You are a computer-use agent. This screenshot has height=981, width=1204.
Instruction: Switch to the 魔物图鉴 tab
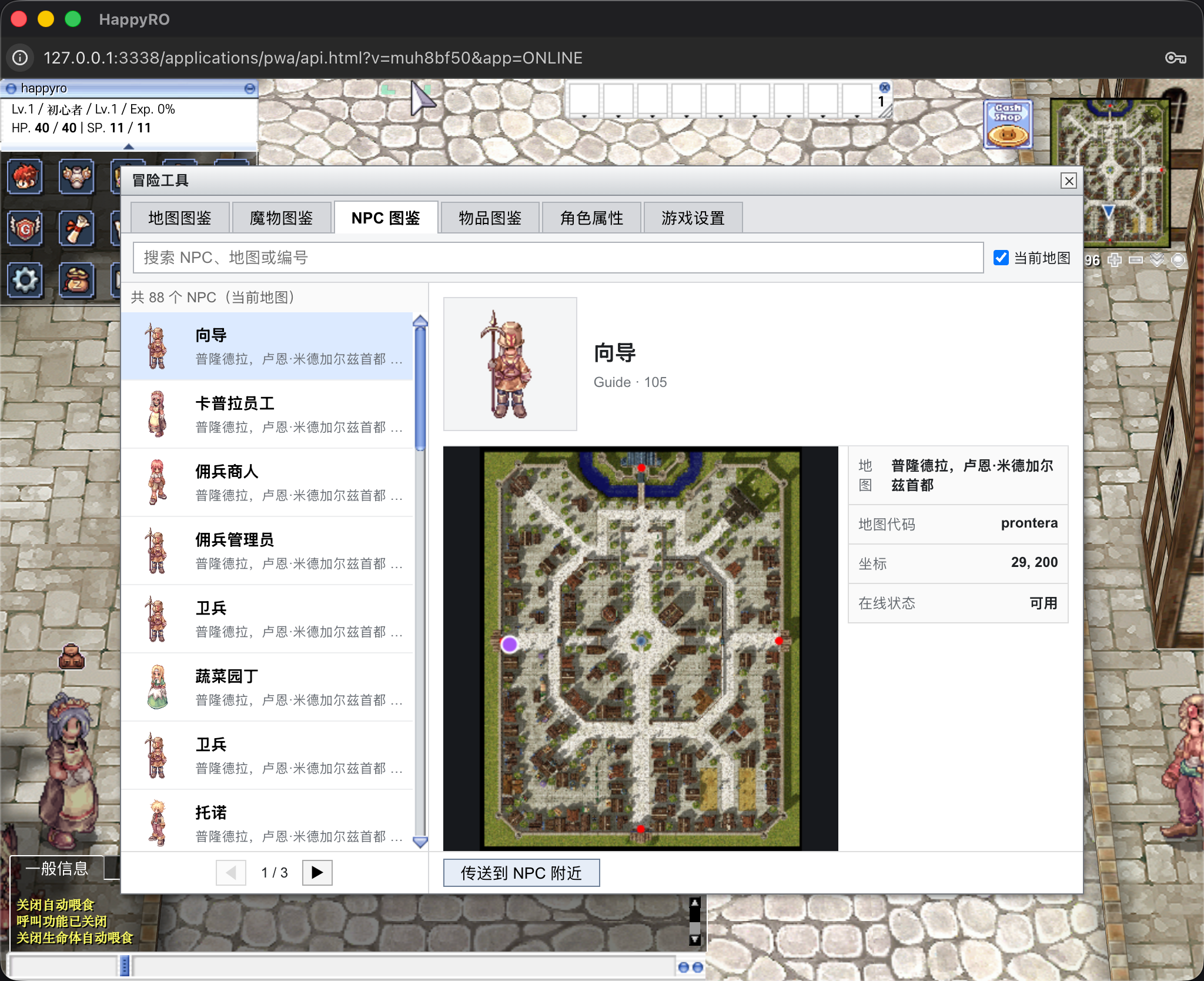[x=282, y=218]
